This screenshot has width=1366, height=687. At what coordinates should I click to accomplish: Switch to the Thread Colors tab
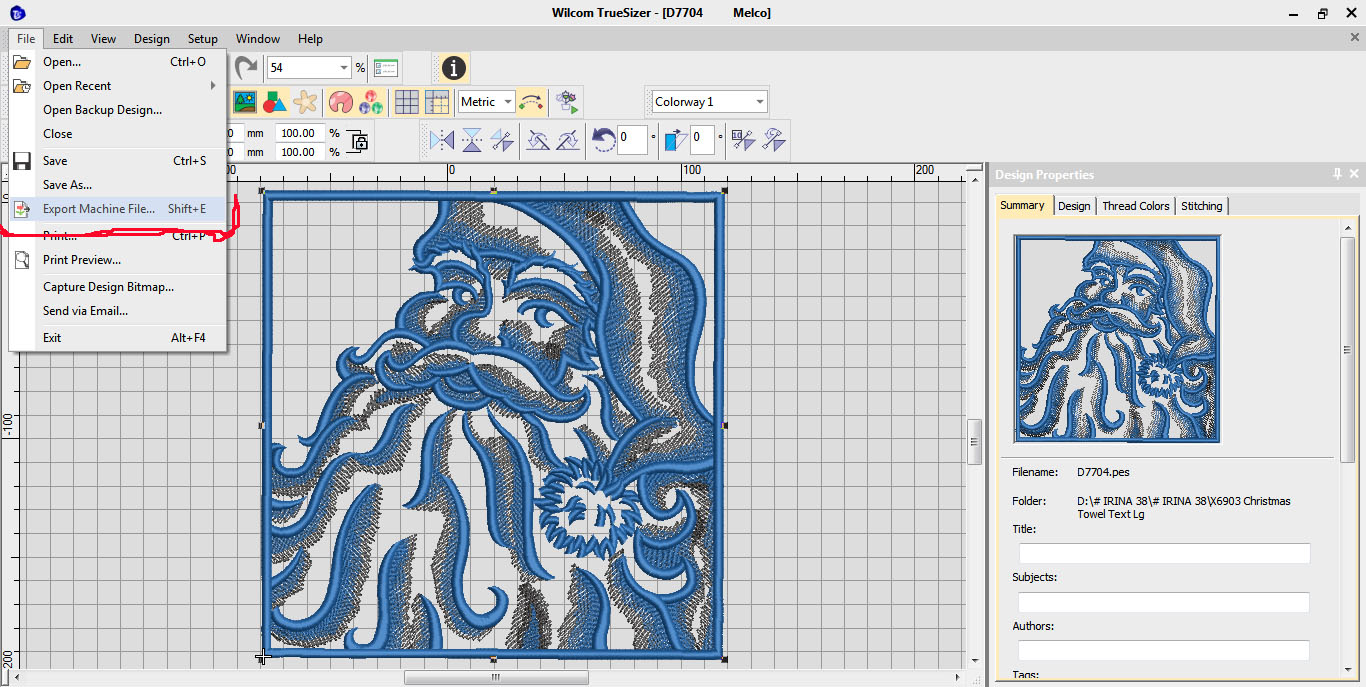point(1135,206)
